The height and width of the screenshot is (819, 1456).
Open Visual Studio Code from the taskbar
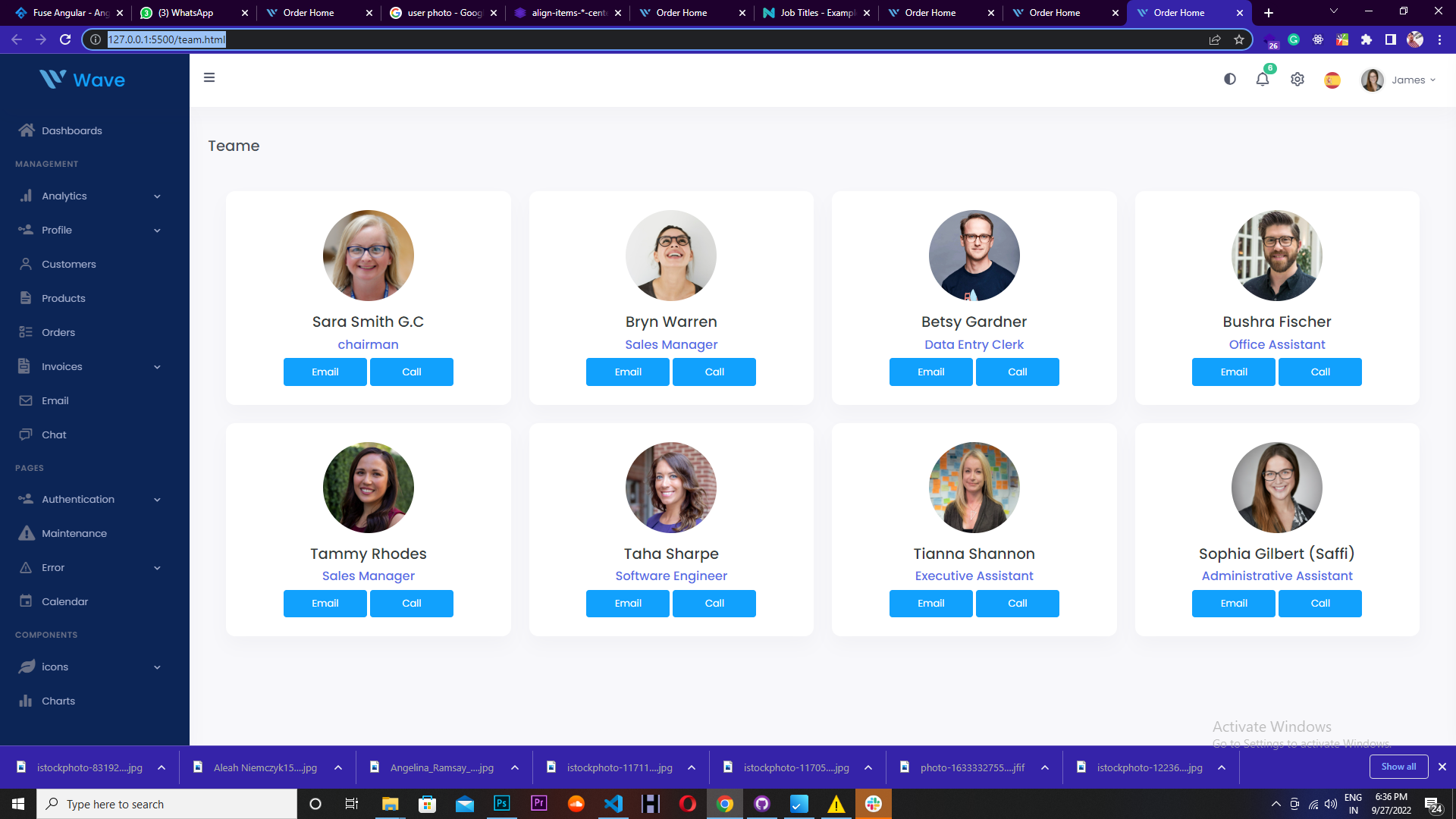click(x=613, y=804)
